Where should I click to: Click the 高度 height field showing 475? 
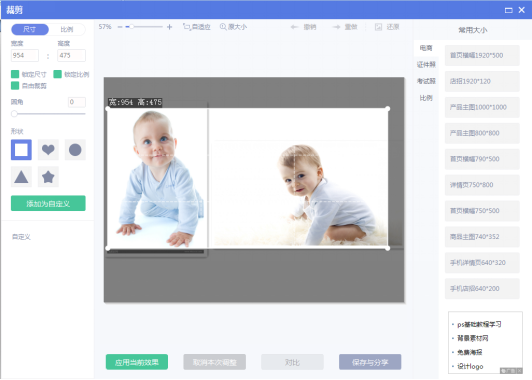point(71,55)
